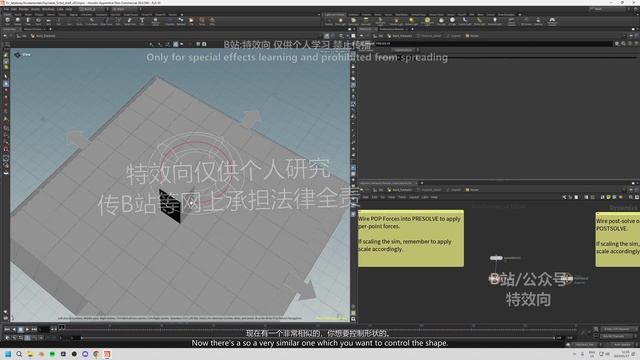This screenshot has height=360, width=640.
Task: Click the Auto Update button
Action: (x=622, y=344)
